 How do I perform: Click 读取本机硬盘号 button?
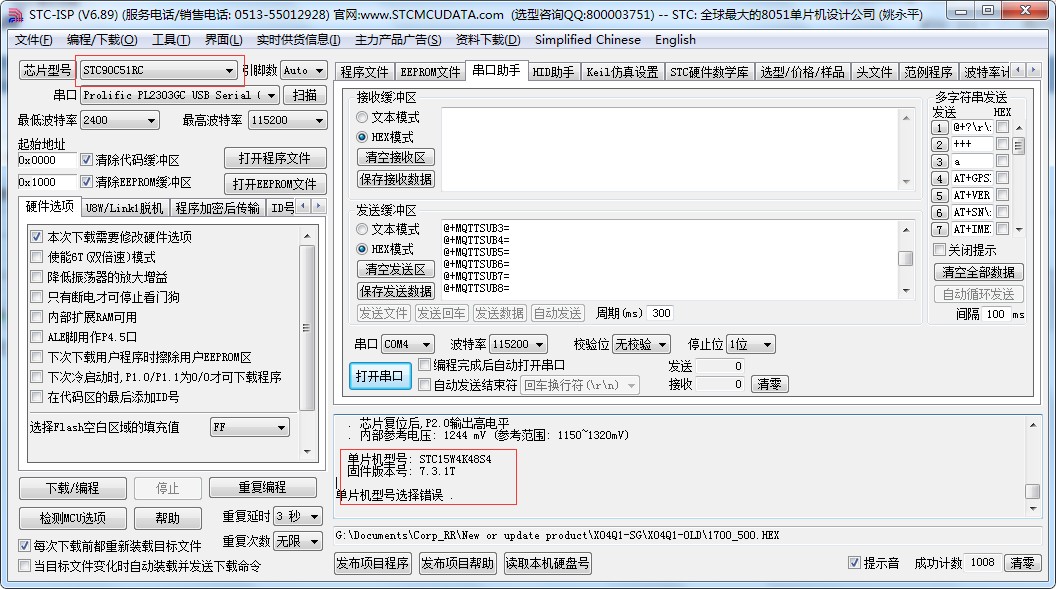(x=548, y=563)
